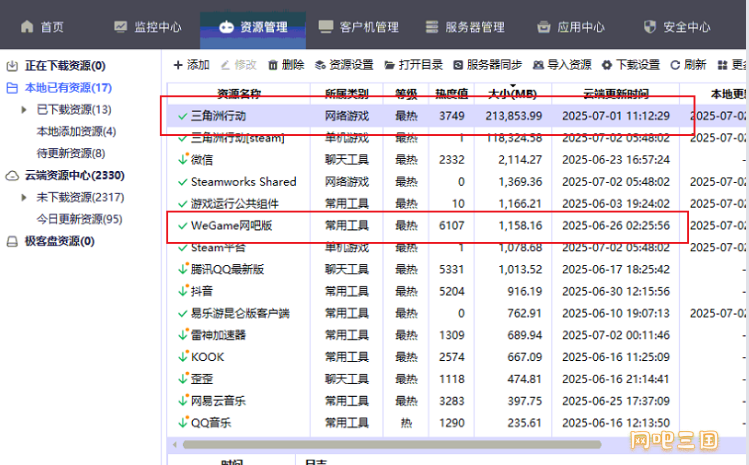Select 待更新资源(8) item
The image size is (749, 465).
(71, 153)
